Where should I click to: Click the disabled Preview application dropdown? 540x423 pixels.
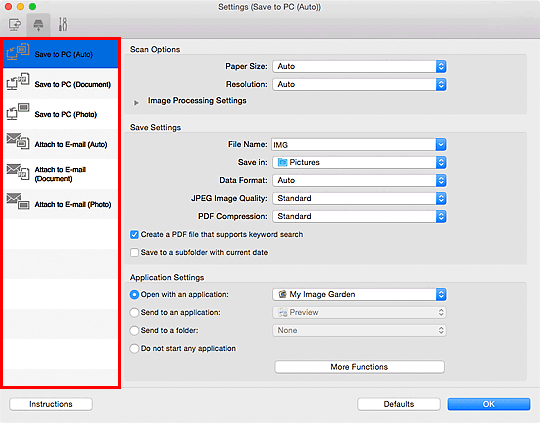[359, 312]
